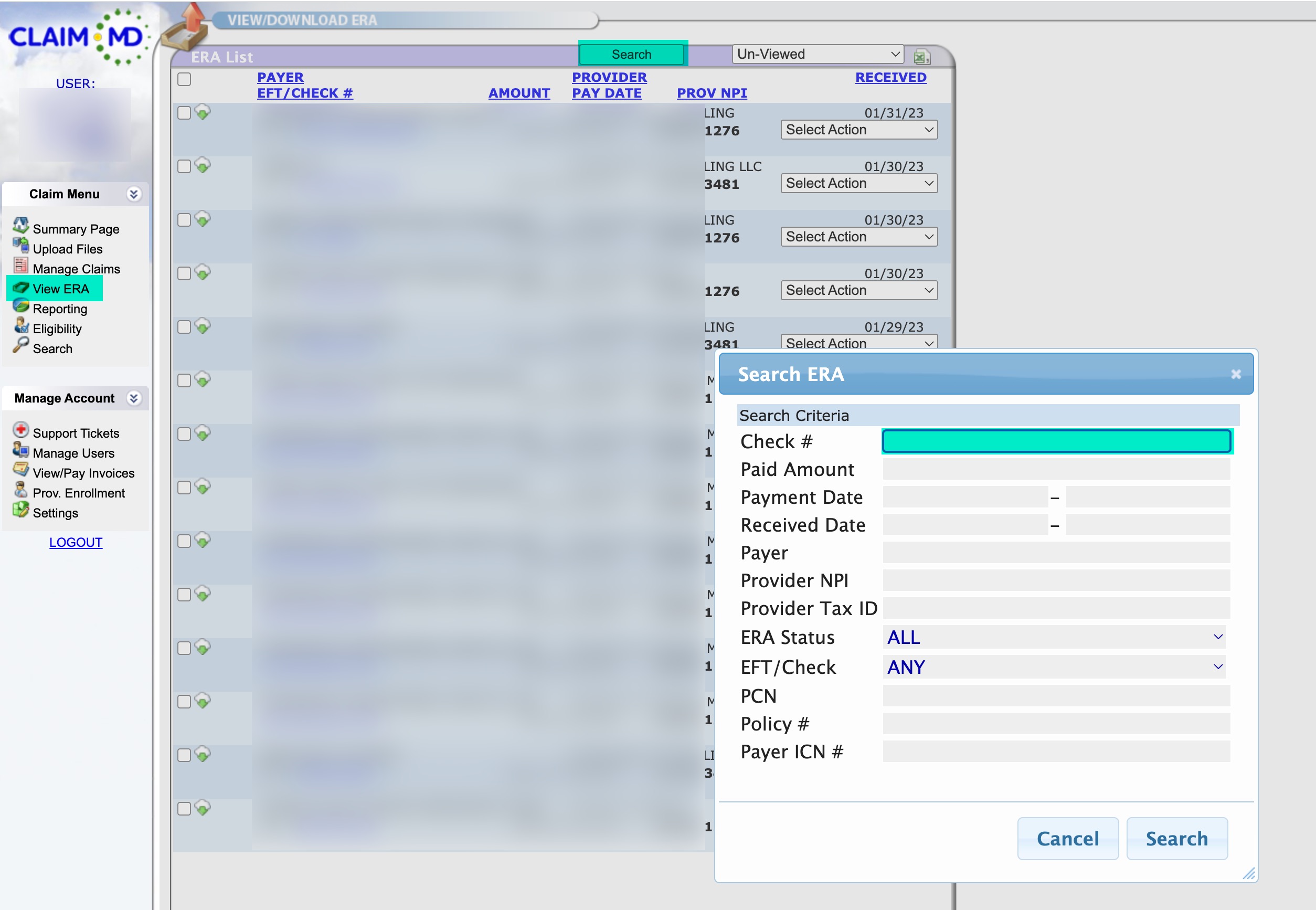This screenshot has width=1316, height=910.
Task: Click the View/Pay Invoices icon
Action: 21,470
